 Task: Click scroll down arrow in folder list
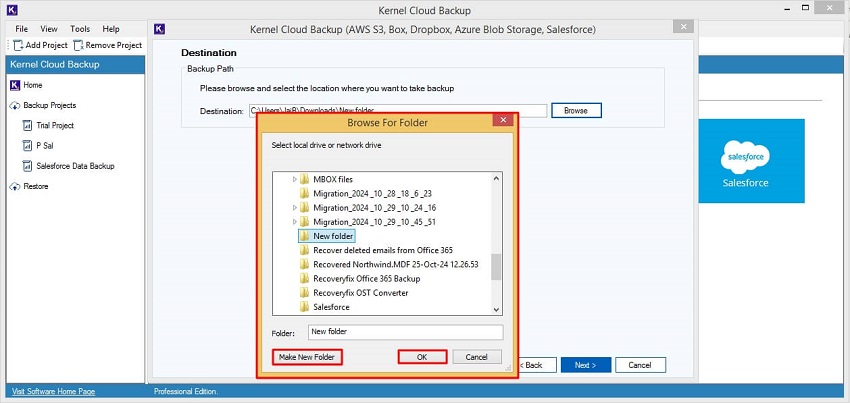(x=496, y=309)
